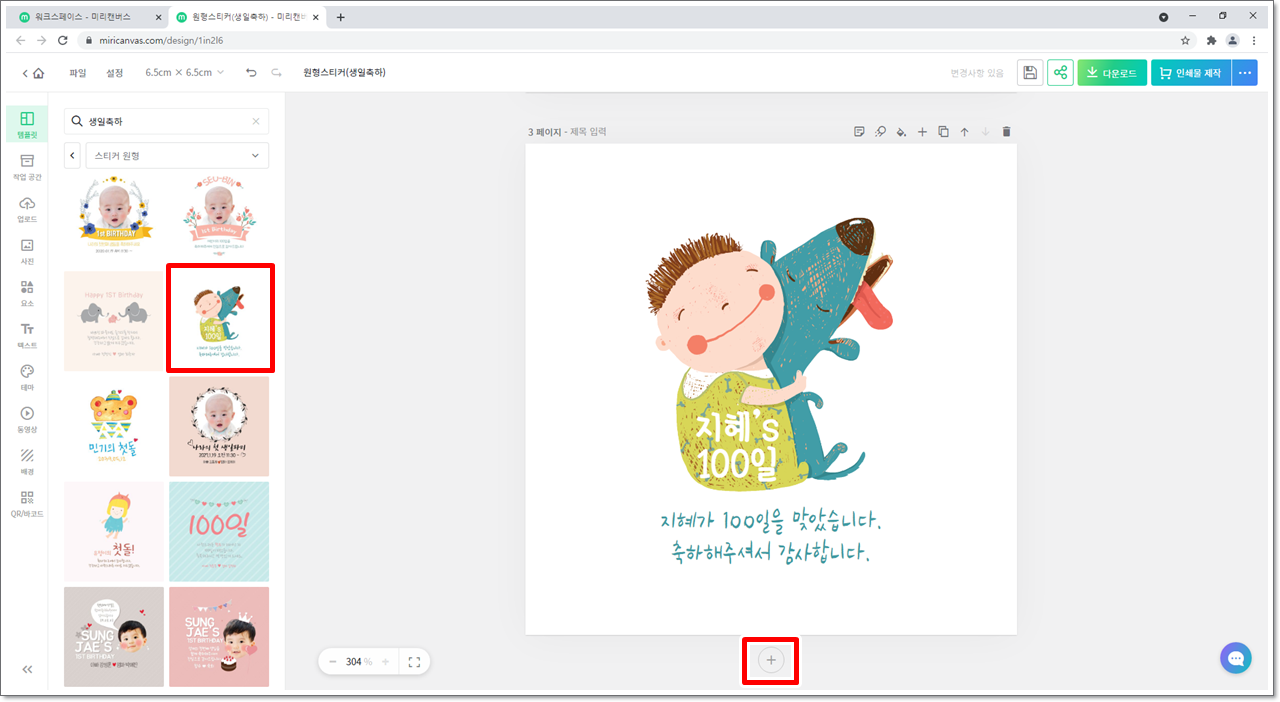Open the 작업 공간 sidebar panel

tap(27, 166)
